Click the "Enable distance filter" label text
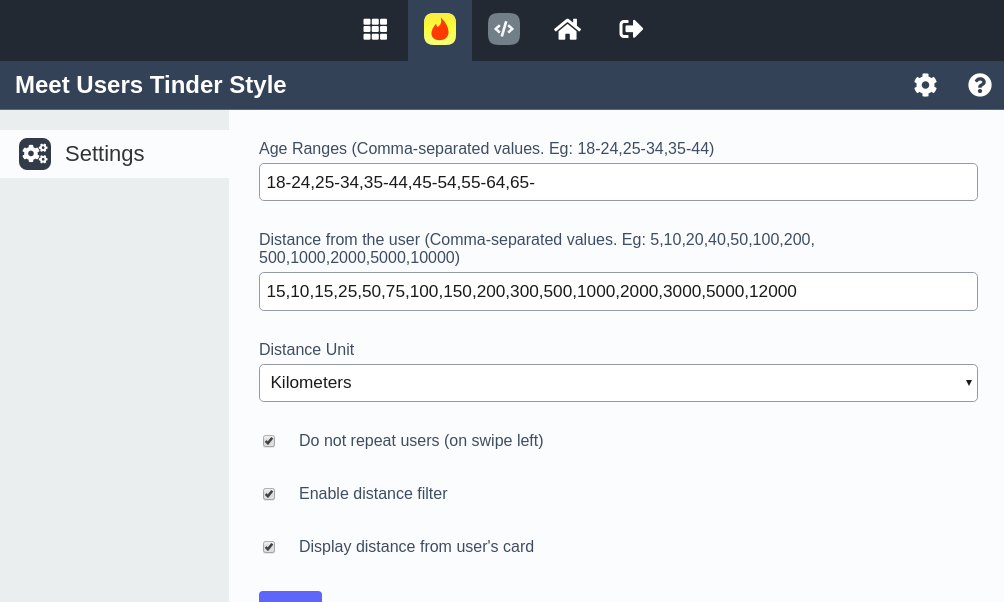This screenshot has height=602, width=1004. tap(373, 494)
